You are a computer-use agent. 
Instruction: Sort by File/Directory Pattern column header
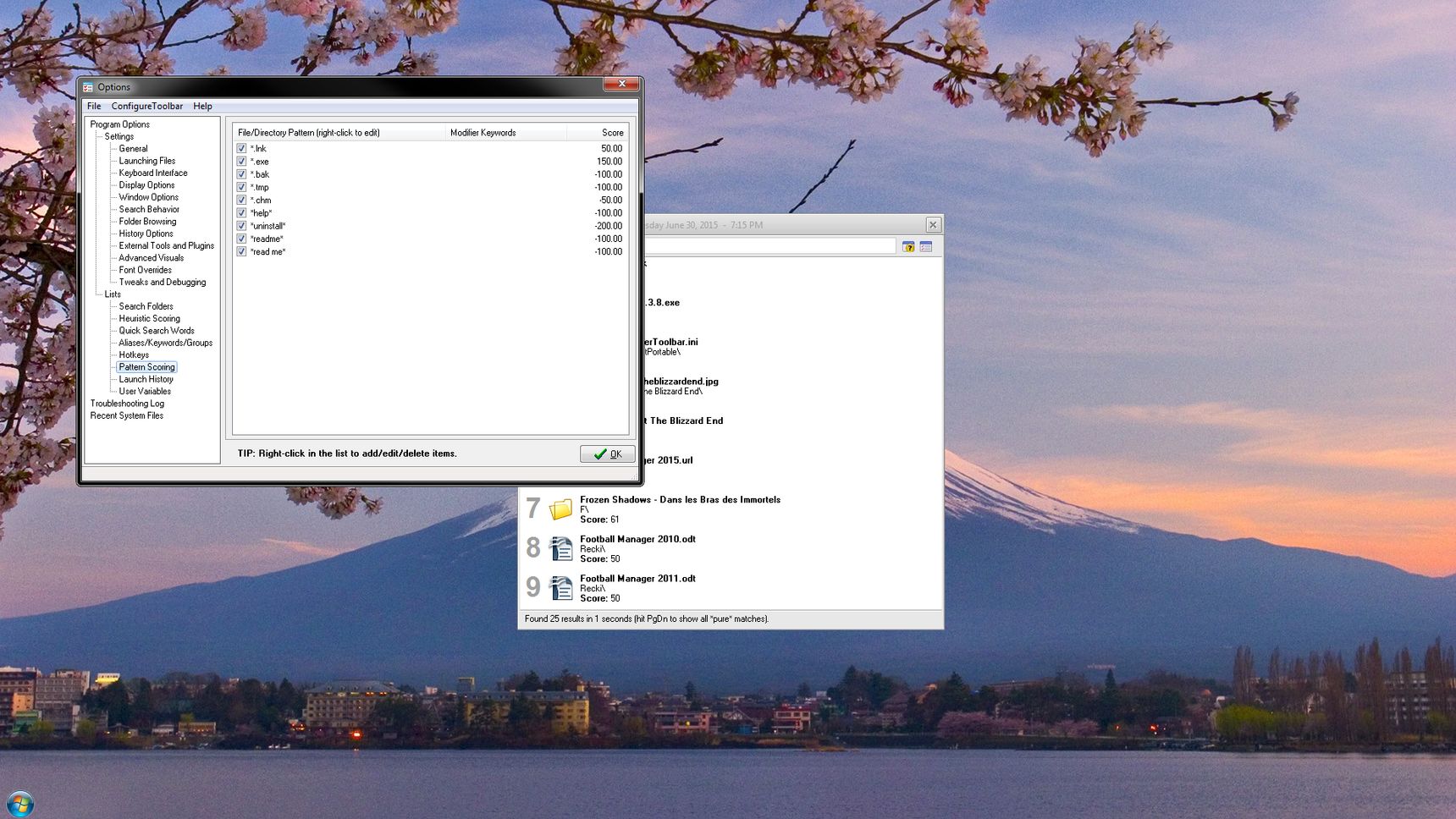tap(339, 133)
